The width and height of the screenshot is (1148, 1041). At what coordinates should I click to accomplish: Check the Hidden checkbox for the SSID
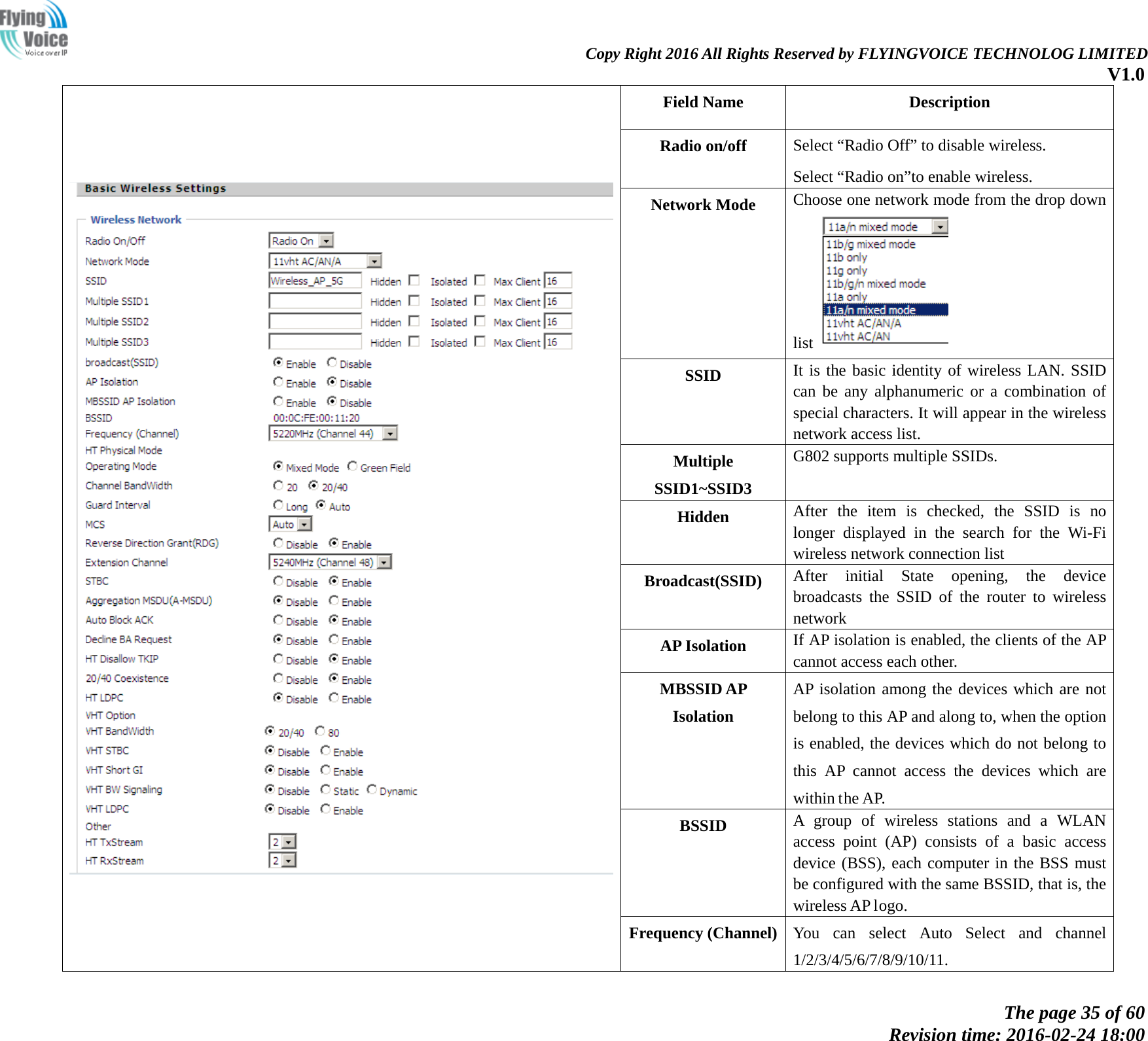[x=414, y=281]
